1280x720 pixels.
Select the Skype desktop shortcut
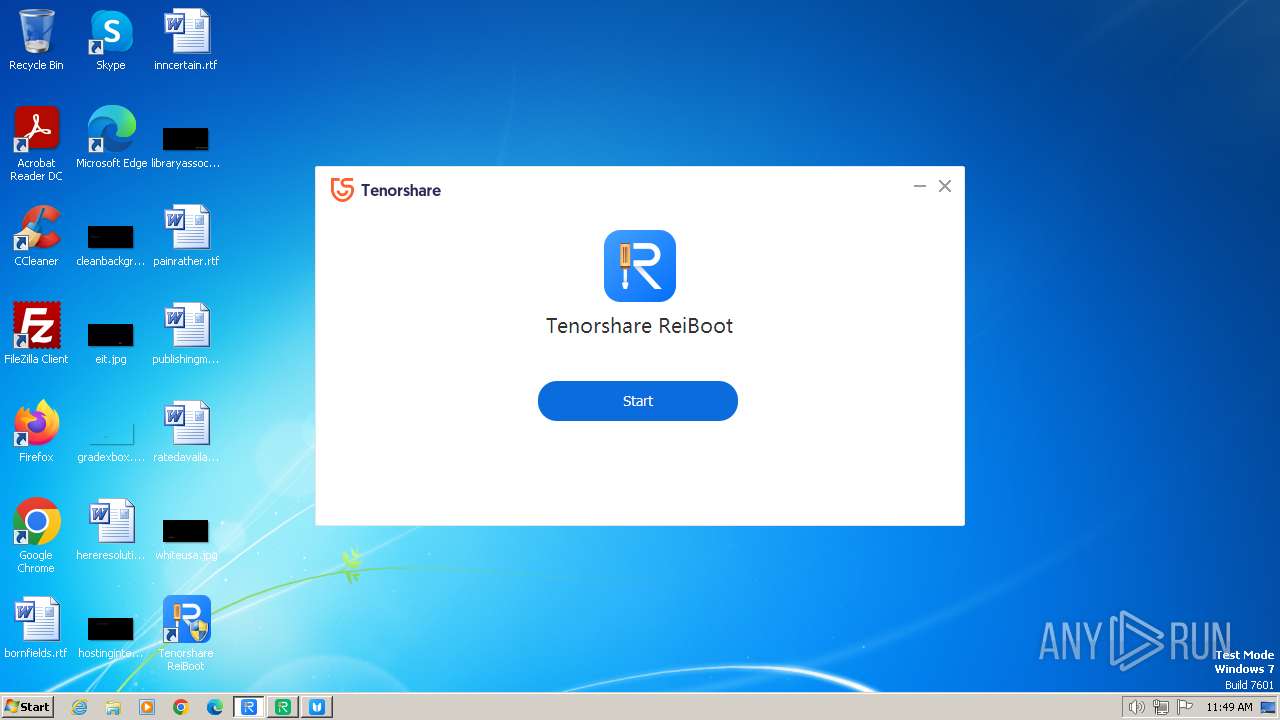[111, 40]
